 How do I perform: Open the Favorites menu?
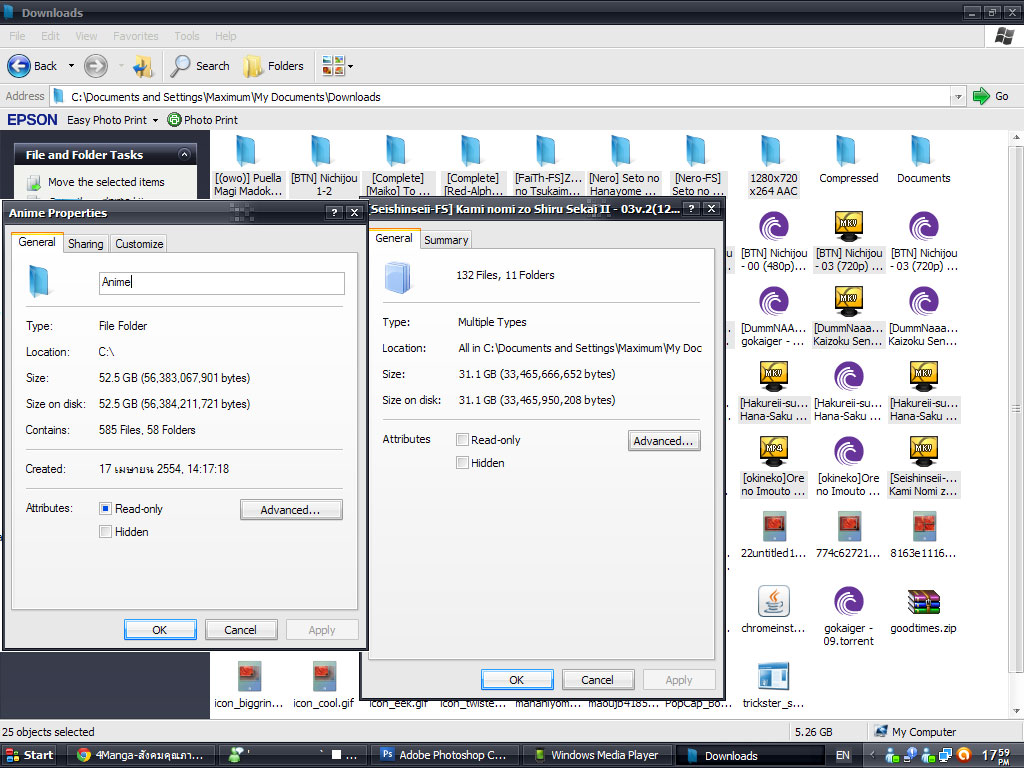[x=136, y=36]
